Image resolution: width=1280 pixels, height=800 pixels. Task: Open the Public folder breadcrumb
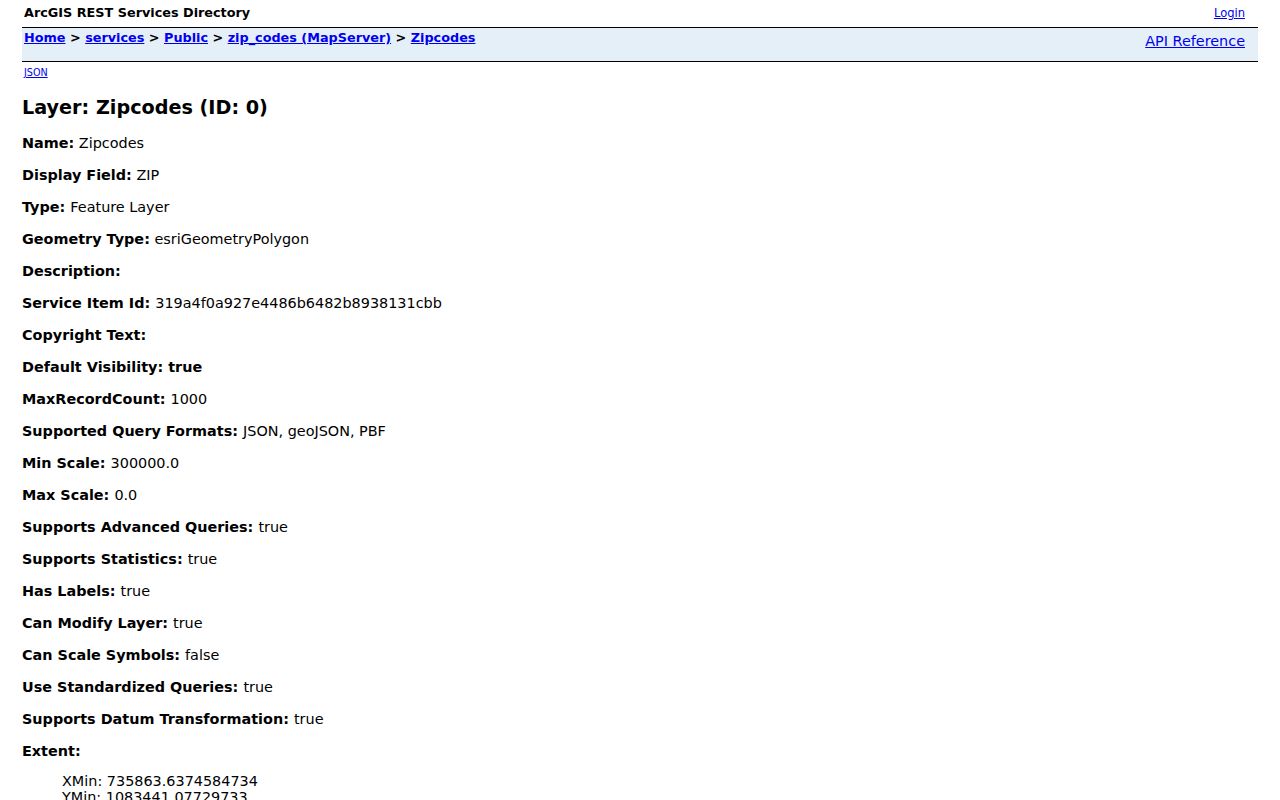tap(186, 38)
